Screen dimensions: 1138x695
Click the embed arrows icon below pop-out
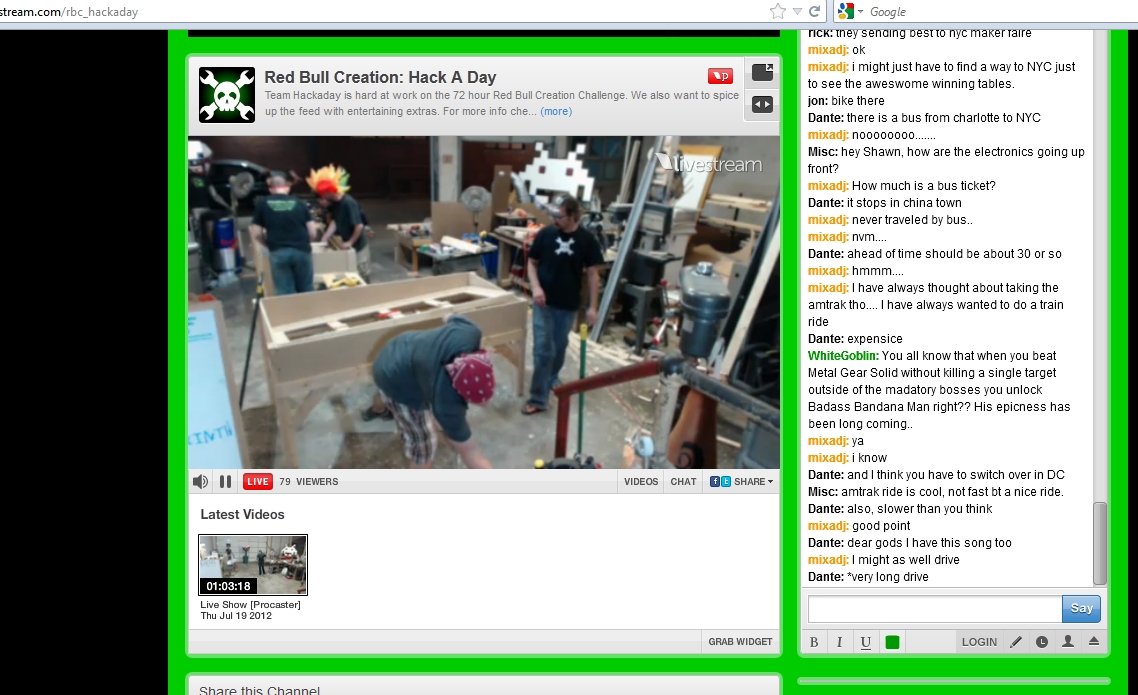pyautogui.click(x=762, y=104)
